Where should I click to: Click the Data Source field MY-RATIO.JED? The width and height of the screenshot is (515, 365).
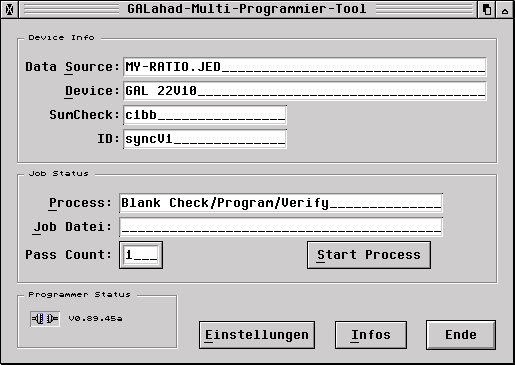[x=305, y=67]
